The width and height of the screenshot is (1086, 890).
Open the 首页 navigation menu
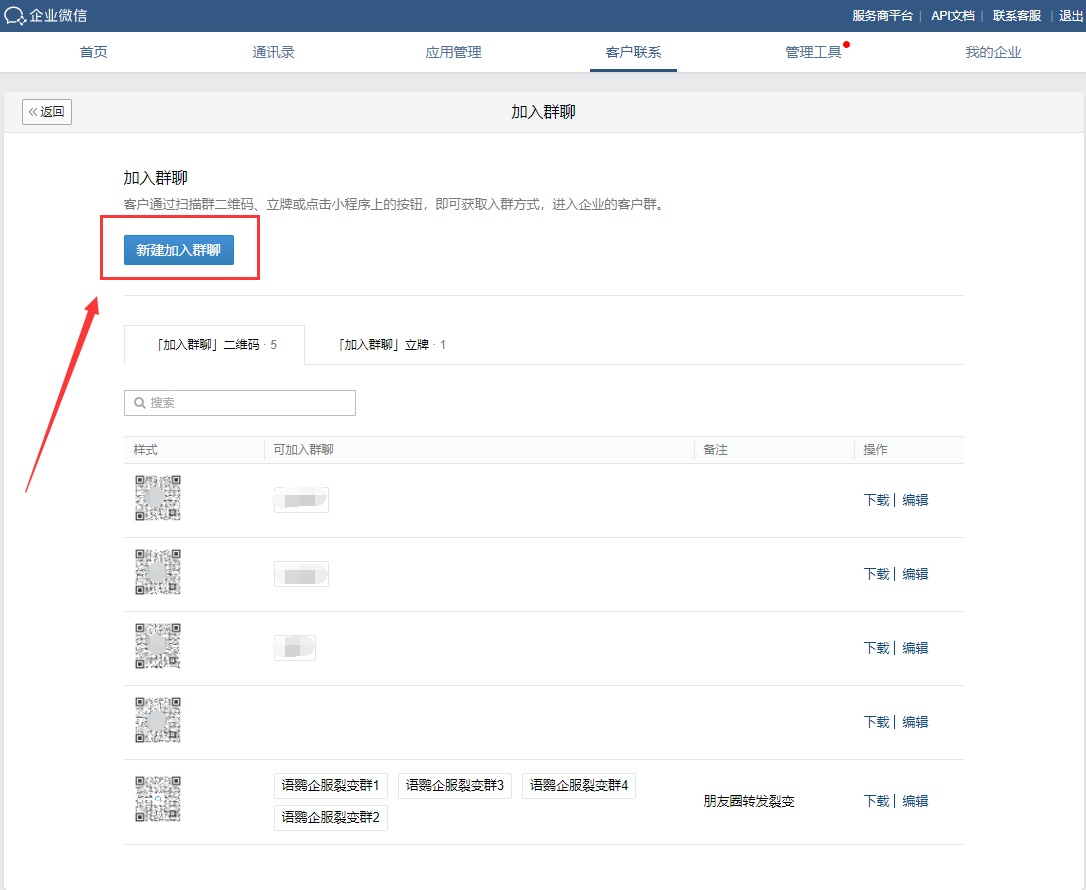[x=94, y=52]
